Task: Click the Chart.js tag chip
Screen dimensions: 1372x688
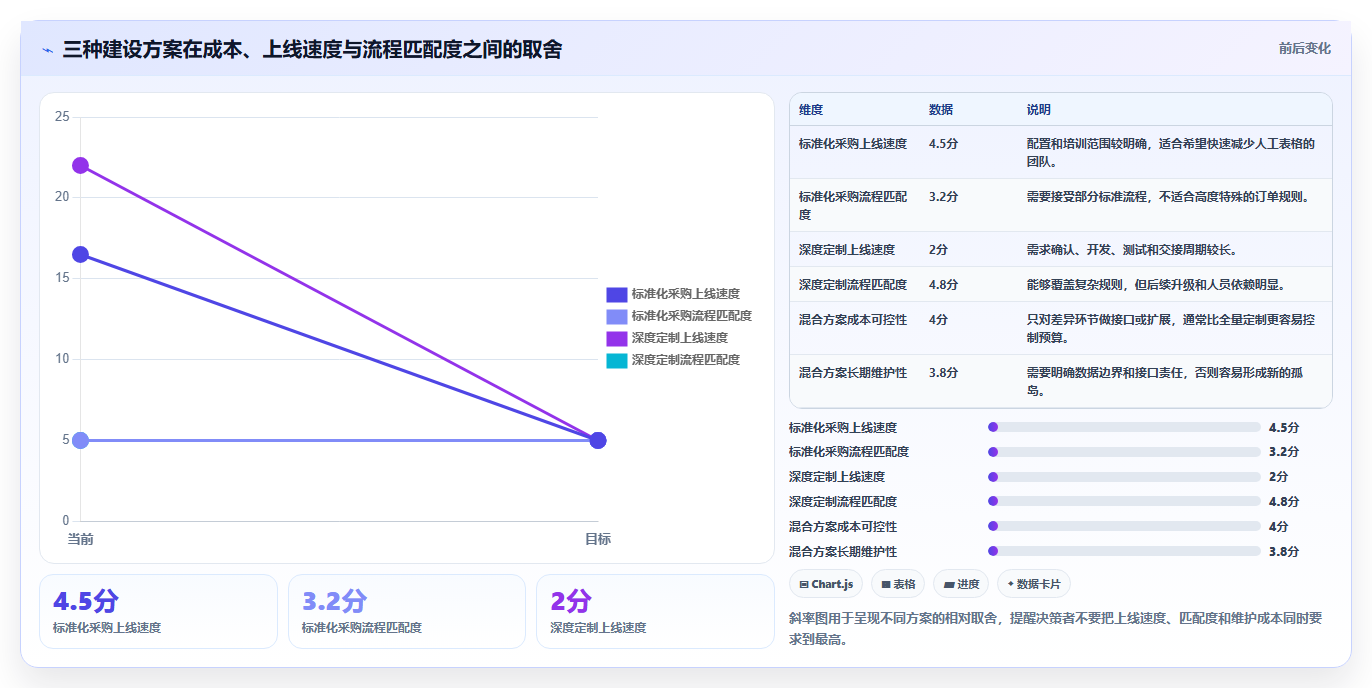Action: (x=826, y=584)
